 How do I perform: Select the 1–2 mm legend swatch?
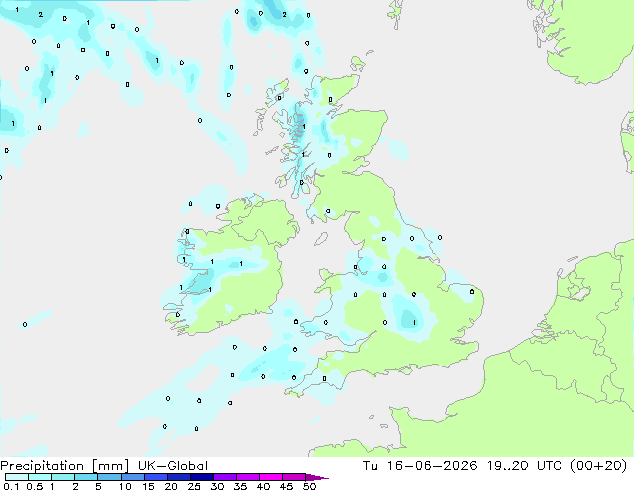[x=63, y=477]
